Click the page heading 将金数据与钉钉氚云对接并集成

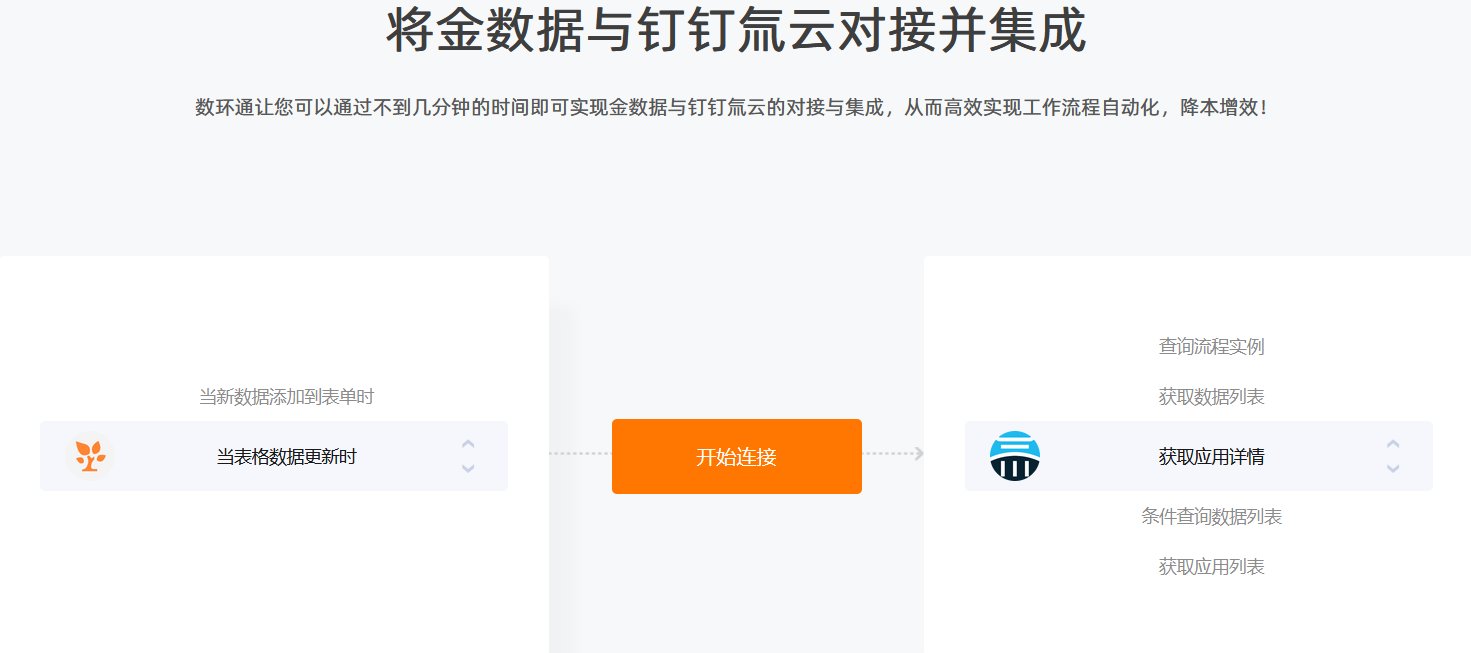click(736, 30)
